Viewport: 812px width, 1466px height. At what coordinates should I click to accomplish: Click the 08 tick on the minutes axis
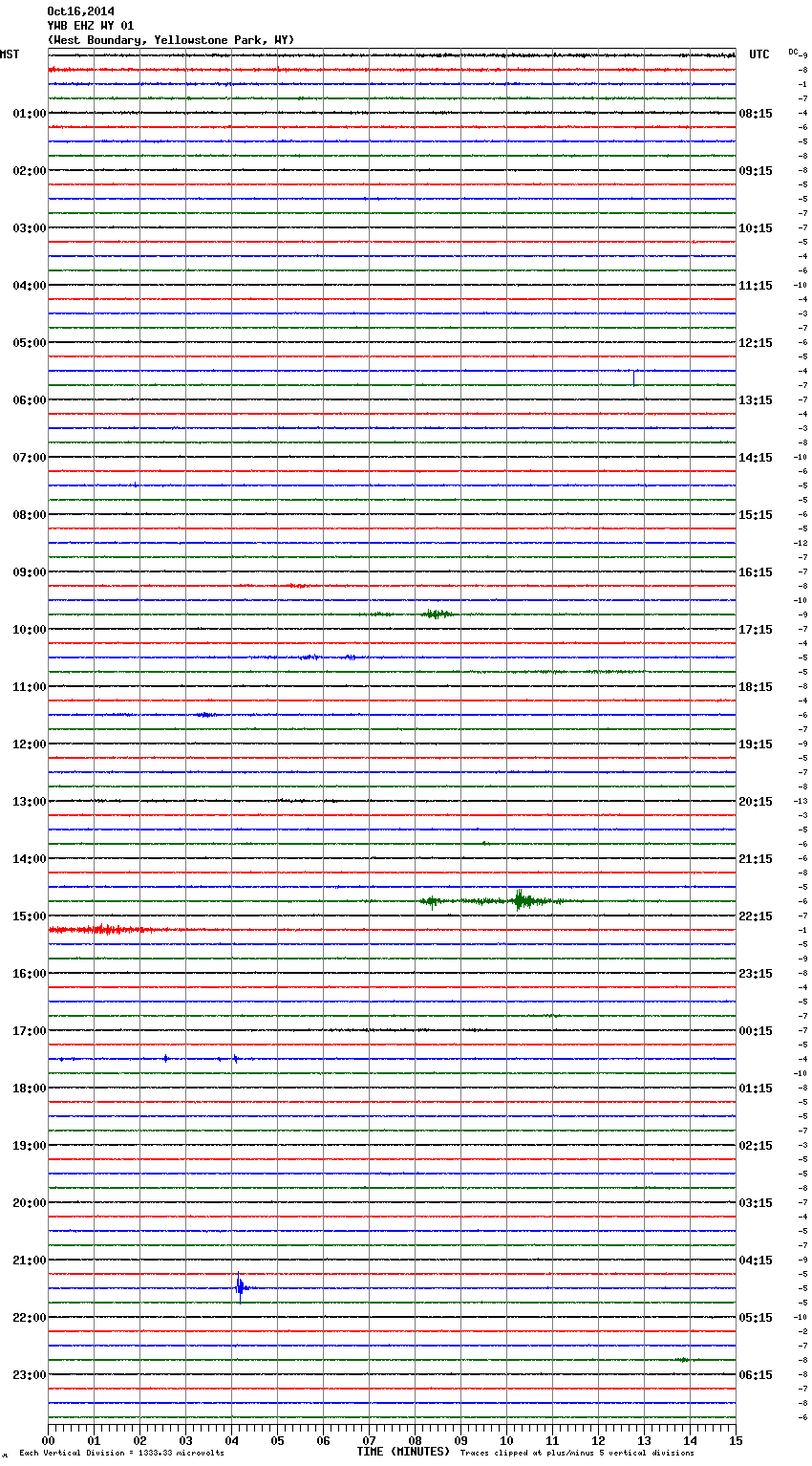pos(415,1440)
